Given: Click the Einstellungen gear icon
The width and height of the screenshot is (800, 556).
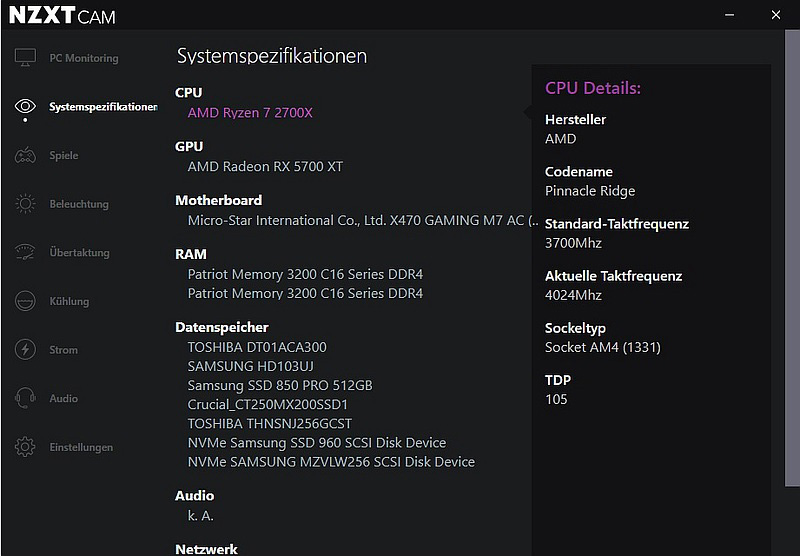Looking at the screenshot, I should point(25,447).
